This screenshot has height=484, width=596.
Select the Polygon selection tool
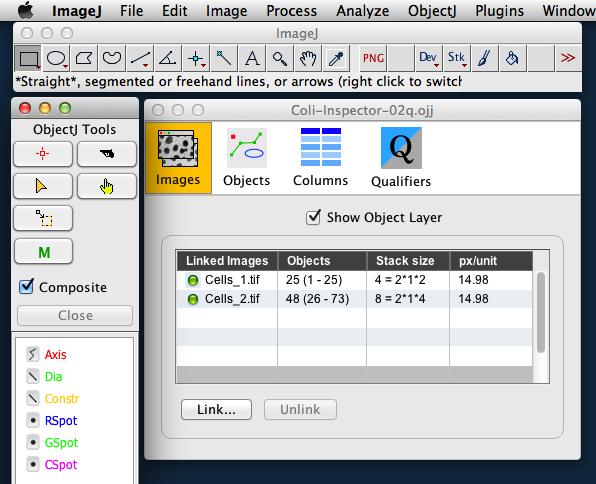(84, 58)
